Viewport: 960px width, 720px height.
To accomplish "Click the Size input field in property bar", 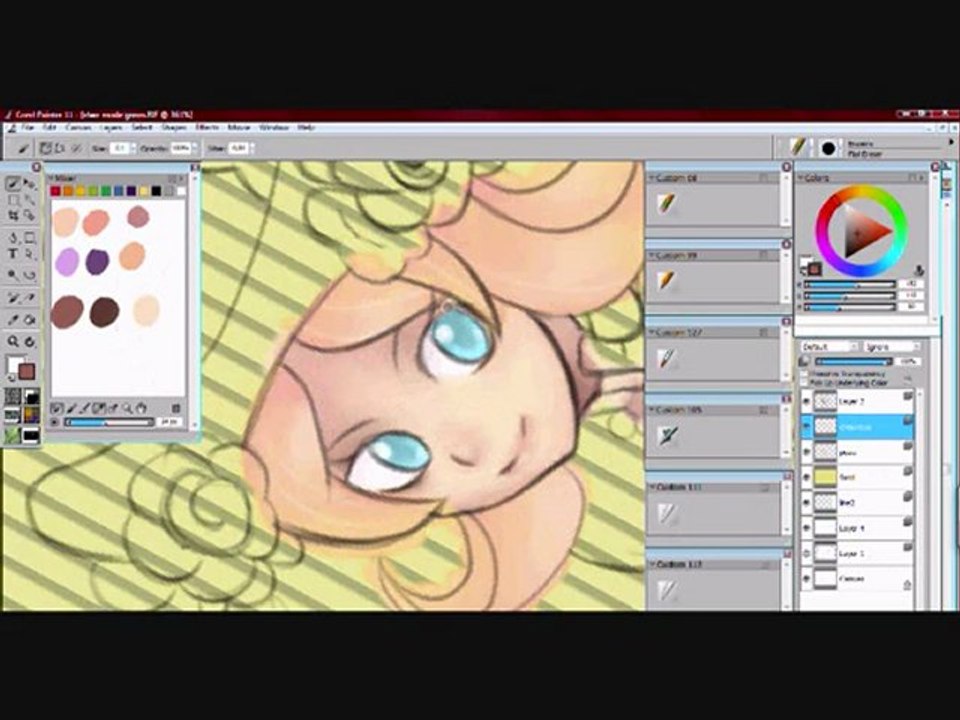I will coord(119,149).
